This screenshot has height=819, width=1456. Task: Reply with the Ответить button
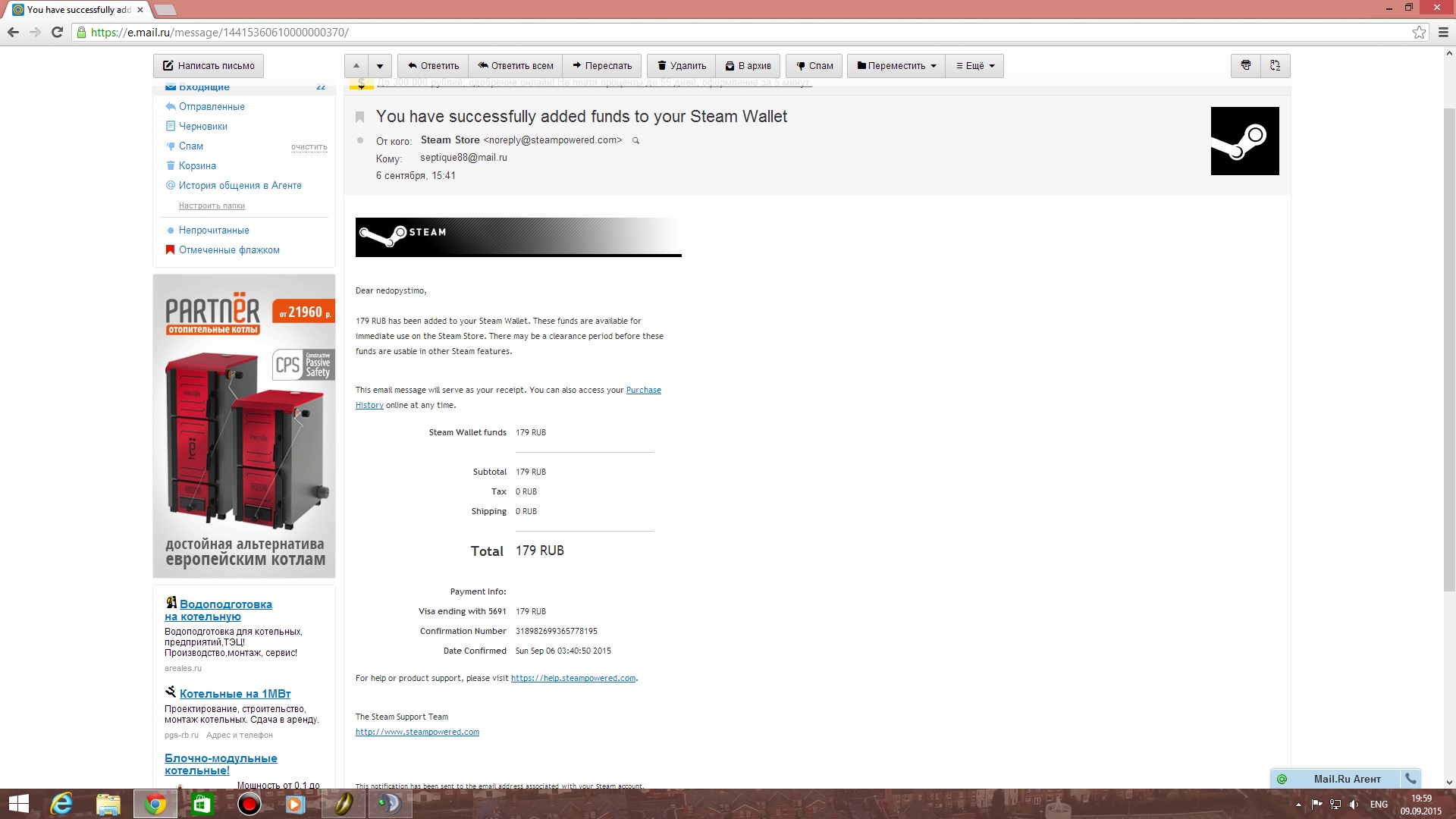(434, 66)
